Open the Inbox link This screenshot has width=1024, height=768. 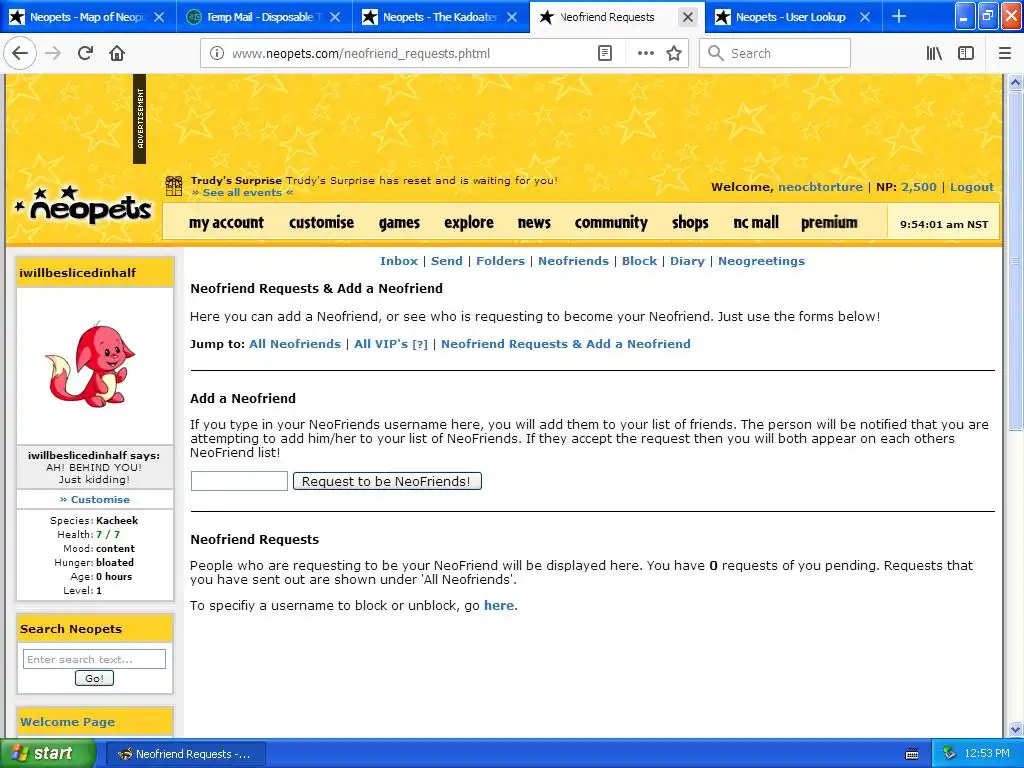tap(399, 261)
